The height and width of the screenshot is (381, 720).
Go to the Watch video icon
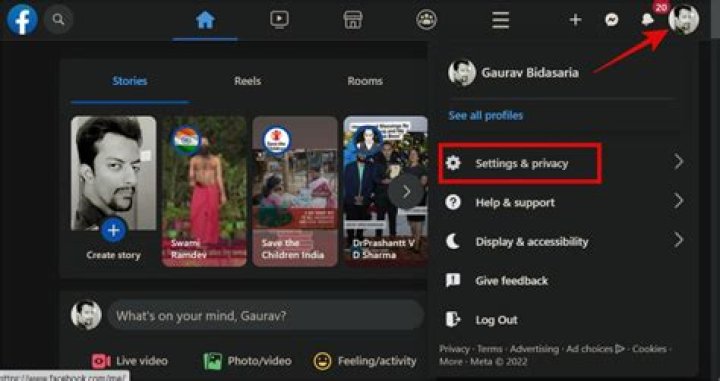(x=279, y=19)
